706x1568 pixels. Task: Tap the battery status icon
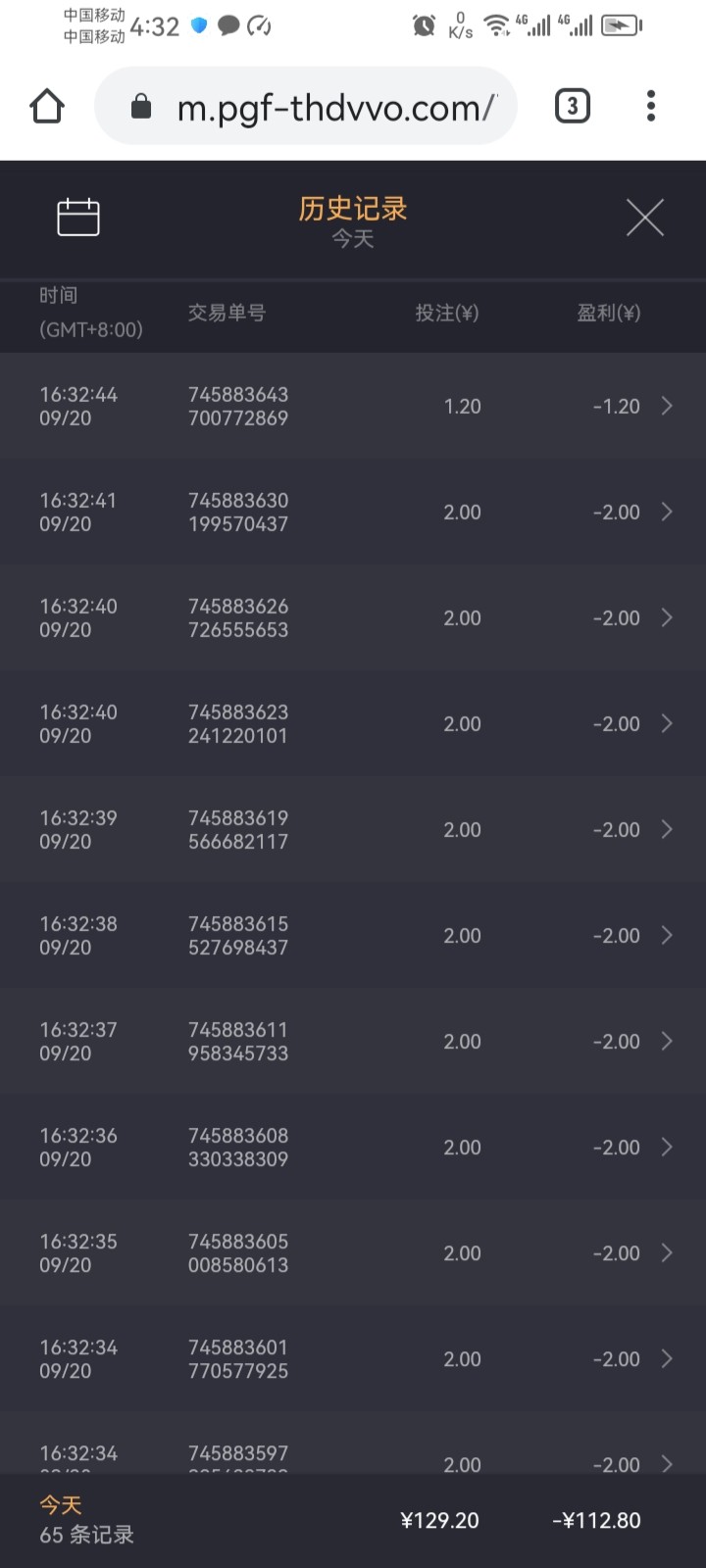pyautogui.click(x=622, y=25)
